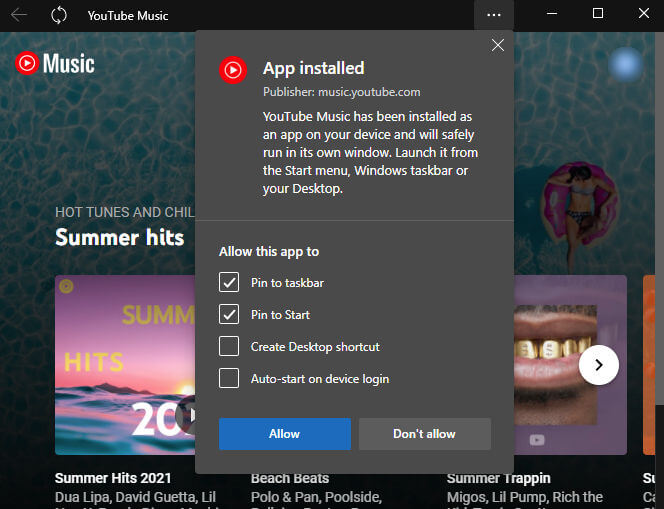Close the YouTube Music window
The height and width of the screenshot is (509, 664).
pyautogui.click(x=644, y=14)
